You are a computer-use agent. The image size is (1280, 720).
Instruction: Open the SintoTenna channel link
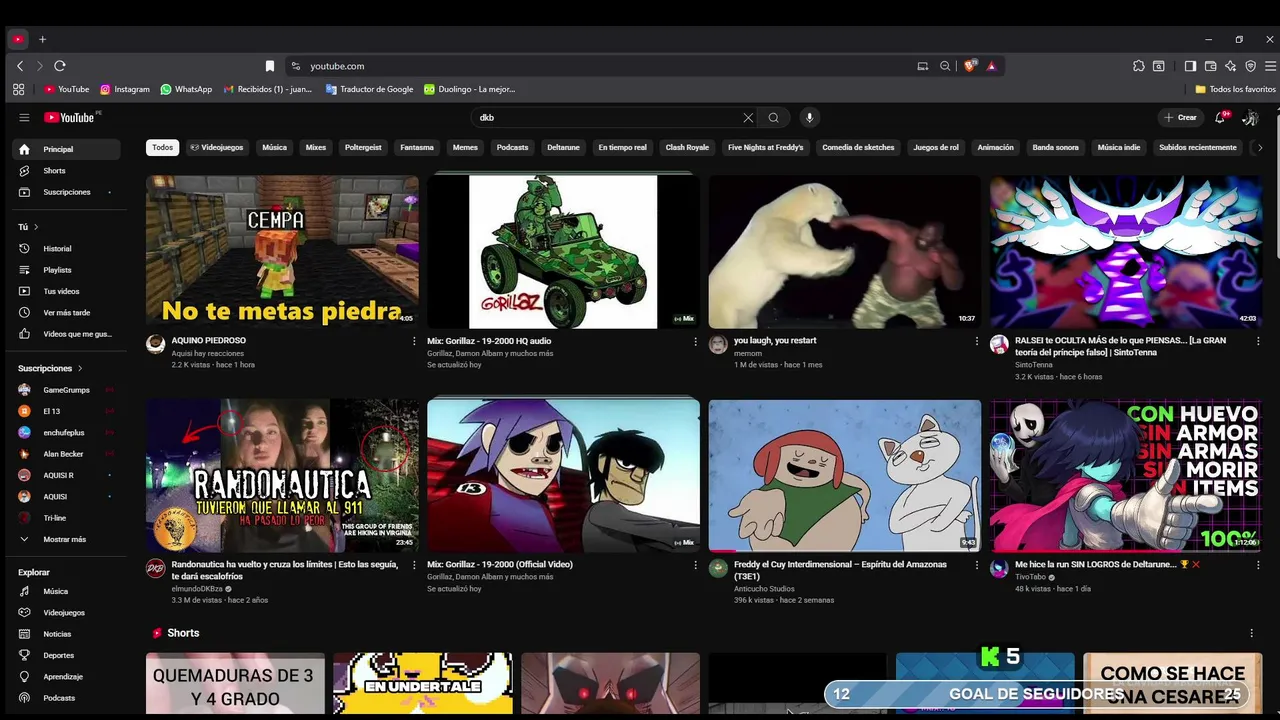pos(1034,365)
